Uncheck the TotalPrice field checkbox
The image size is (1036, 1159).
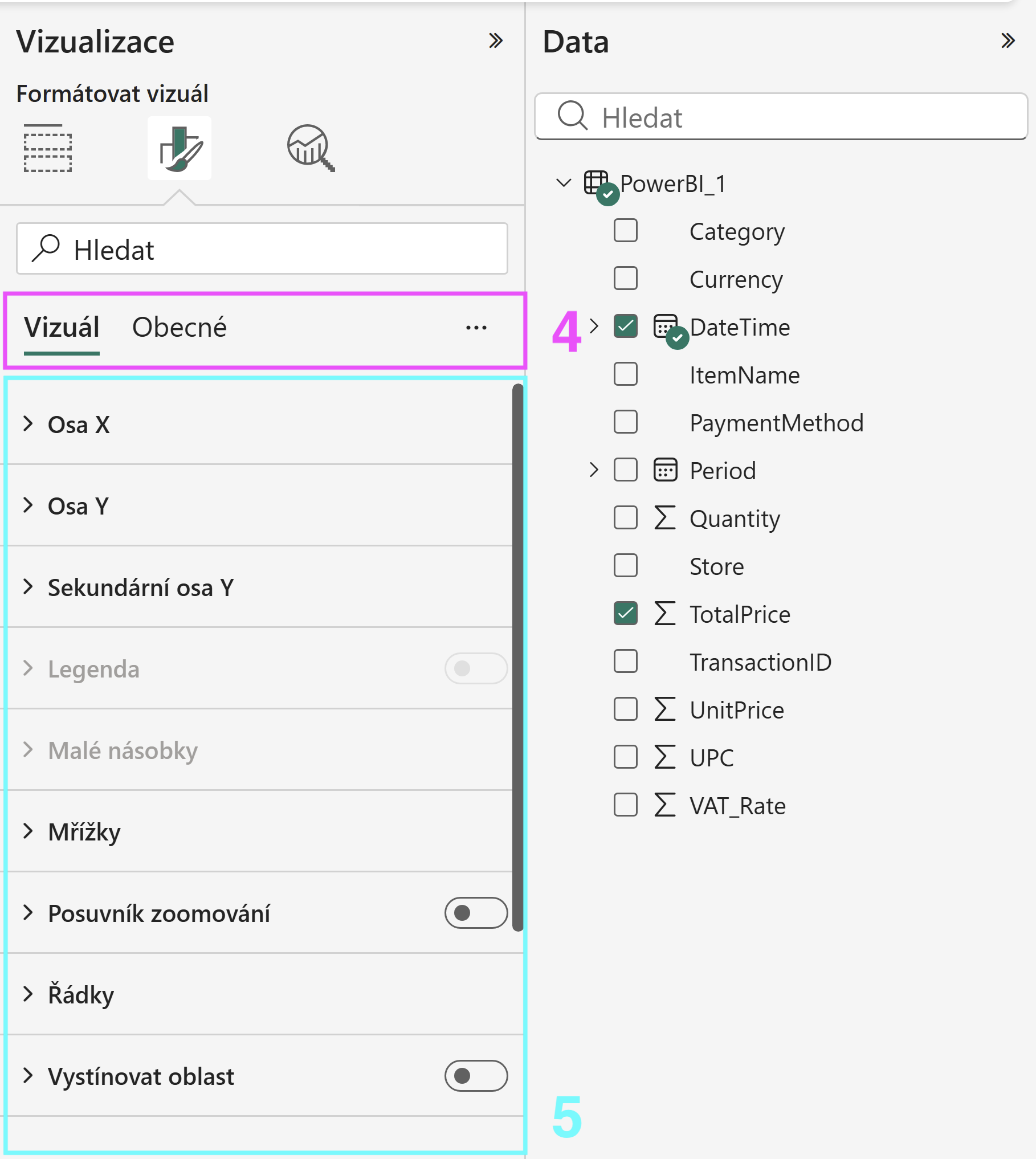coord(626,614)
